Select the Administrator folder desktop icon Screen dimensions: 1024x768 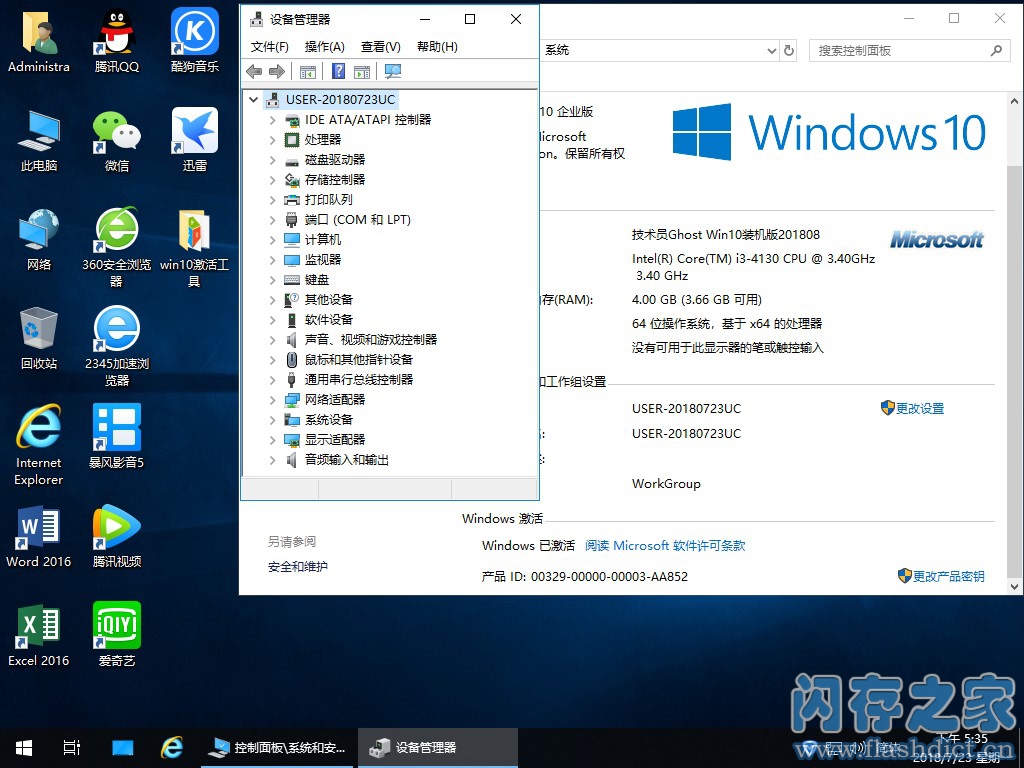pos(39,40)
